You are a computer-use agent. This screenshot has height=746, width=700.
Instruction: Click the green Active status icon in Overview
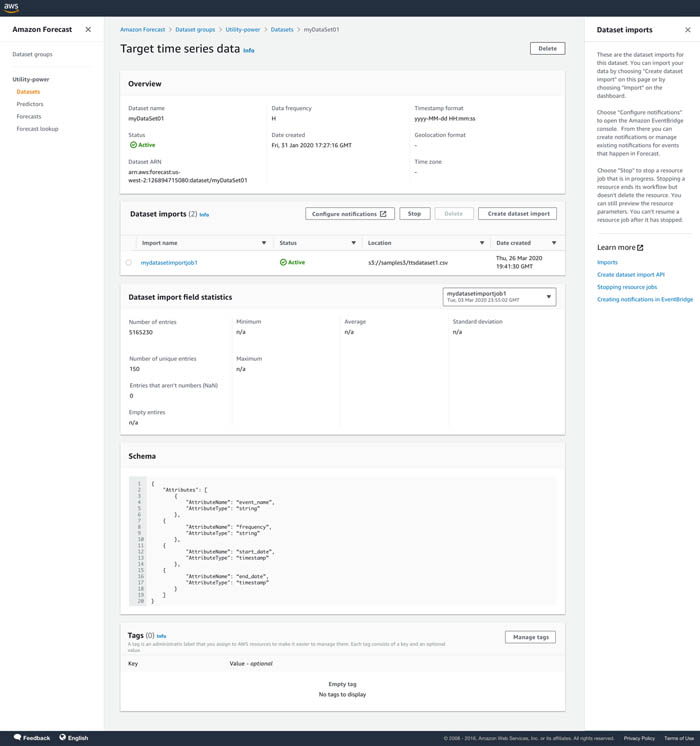pyautogui.click(x=133, y=145)
